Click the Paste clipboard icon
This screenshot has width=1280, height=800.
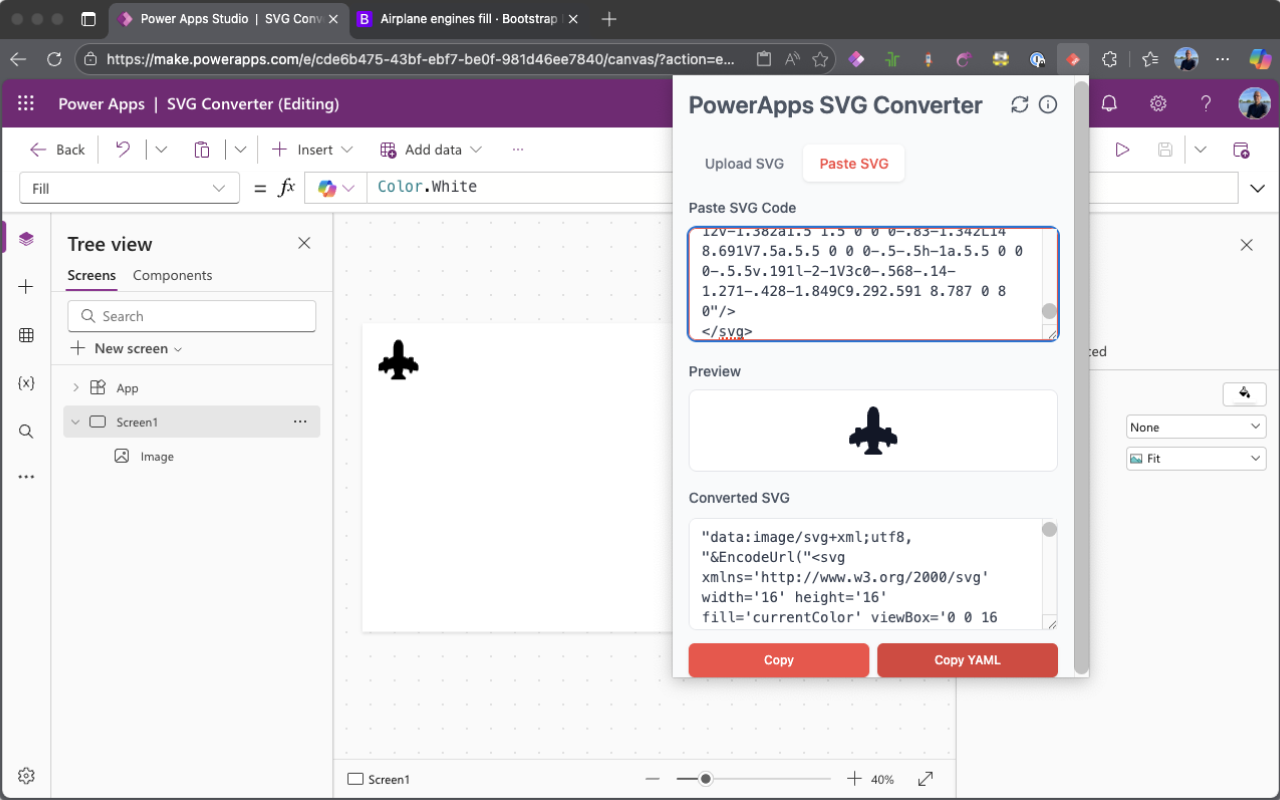[x=202, y=150]
